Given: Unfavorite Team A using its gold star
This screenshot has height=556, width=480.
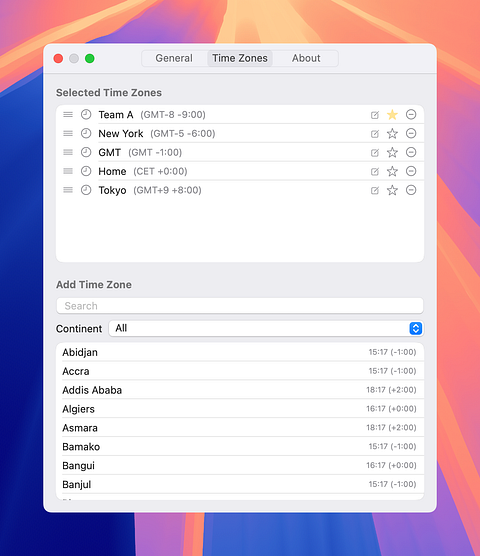Looking at the screenshot, I should [392, 115].
